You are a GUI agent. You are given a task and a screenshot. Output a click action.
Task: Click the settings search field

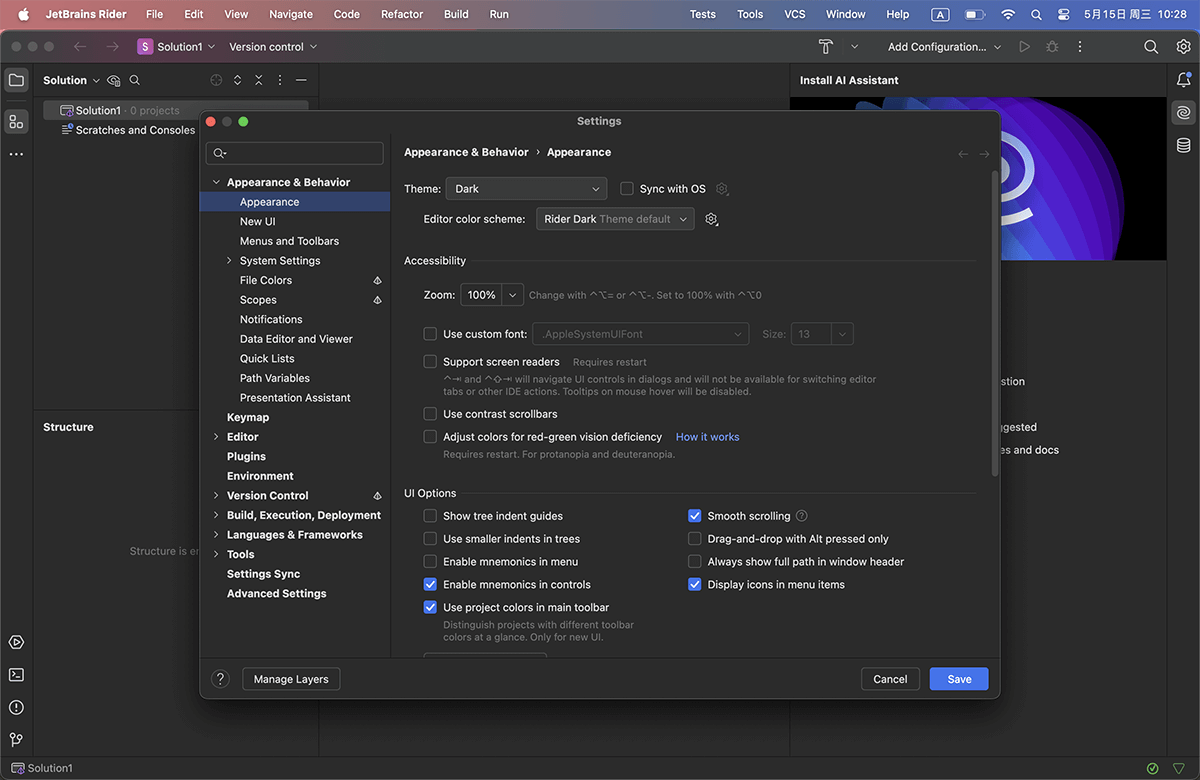pyautogui.click(x=295, y=153)
